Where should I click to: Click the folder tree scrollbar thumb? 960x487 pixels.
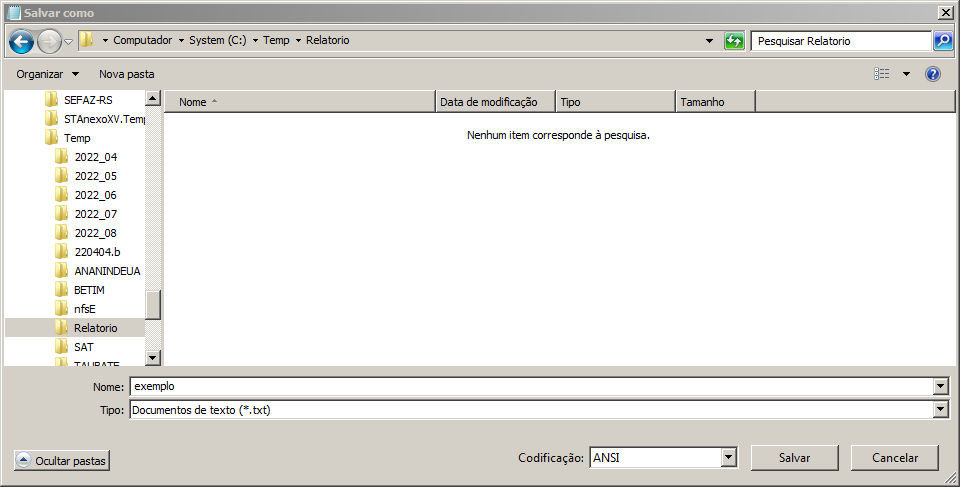click(153, 304)
